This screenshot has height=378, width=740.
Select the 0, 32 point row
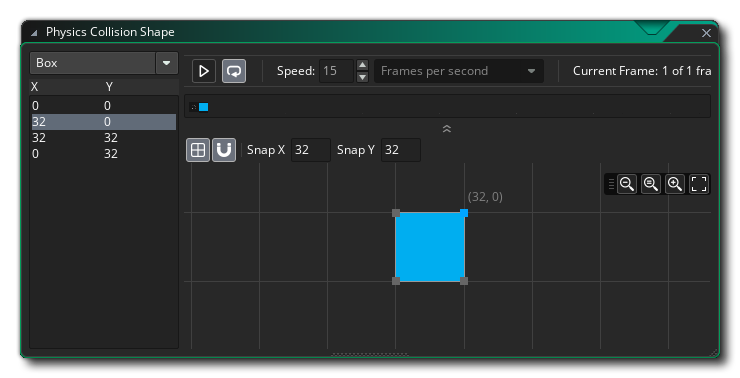pos(104,154)
